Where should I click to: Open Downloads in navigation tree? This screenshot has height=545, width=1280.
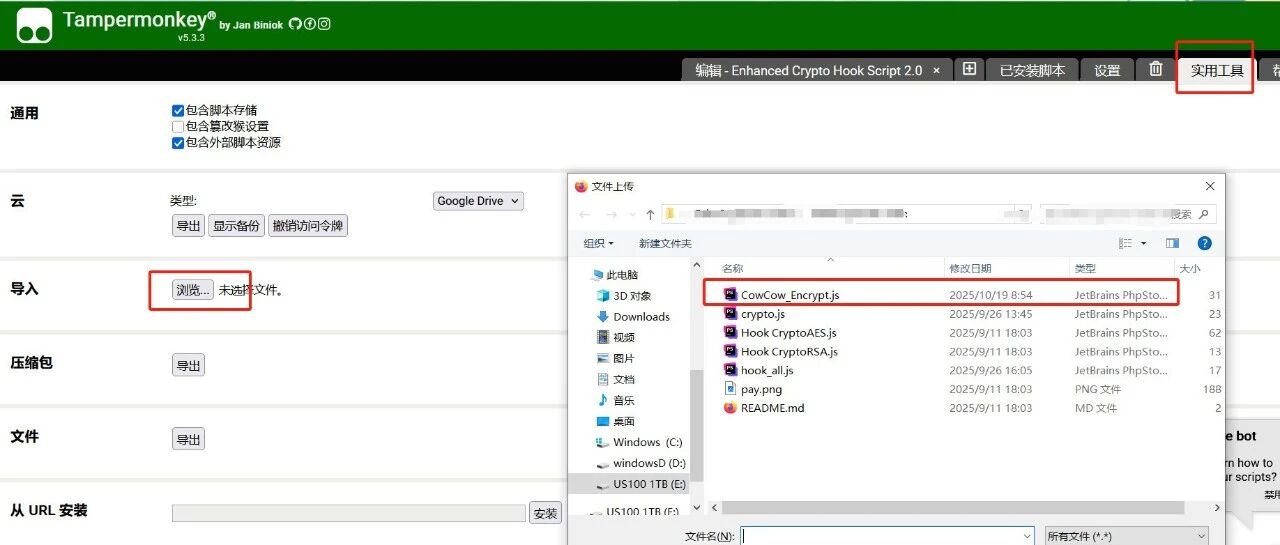point(633,317)
